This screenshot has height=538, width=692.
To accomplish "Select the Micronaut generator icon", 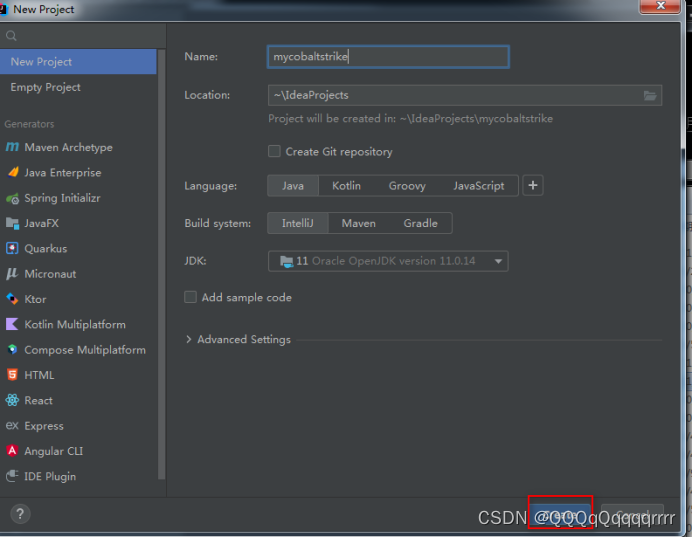I will click(x=12, y=274).
